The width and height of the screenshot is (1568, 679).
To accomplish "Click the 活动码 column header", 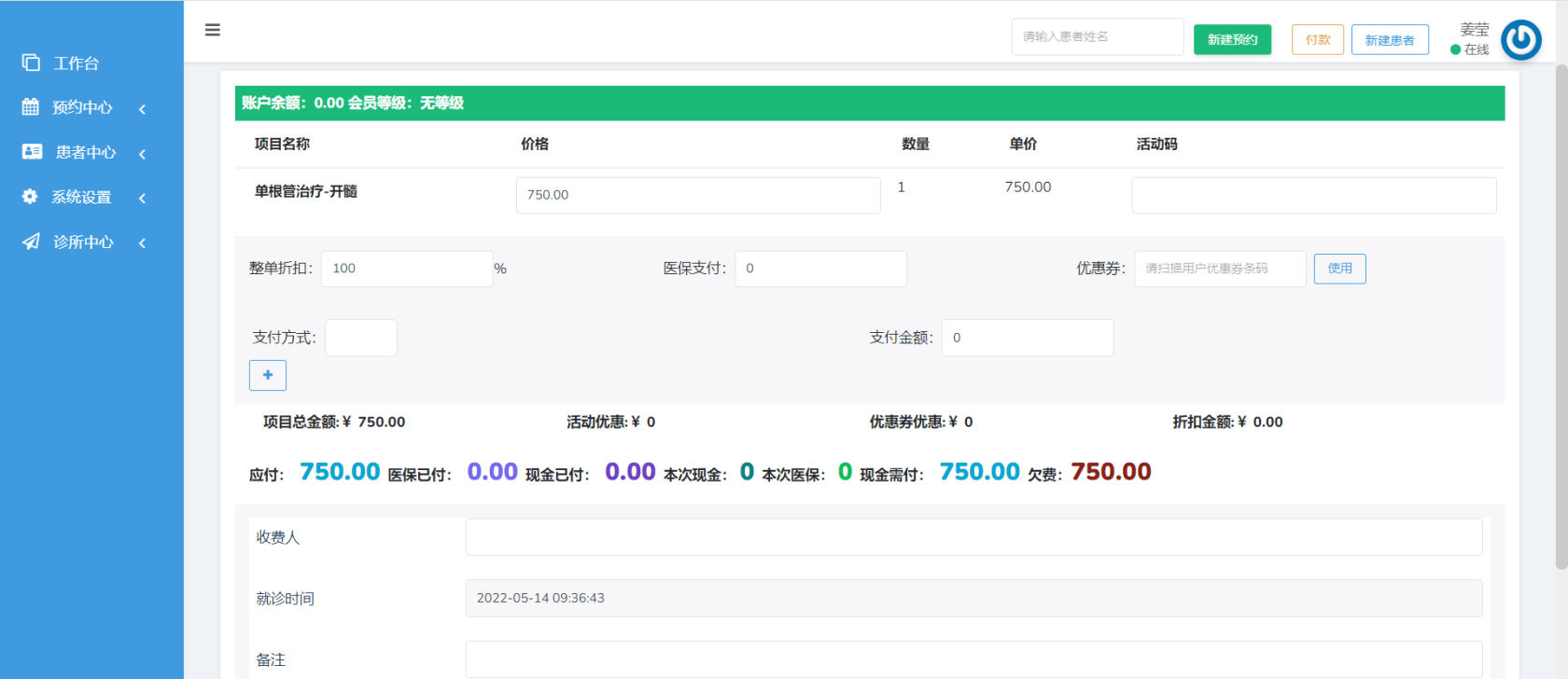I will (1157, 144).
